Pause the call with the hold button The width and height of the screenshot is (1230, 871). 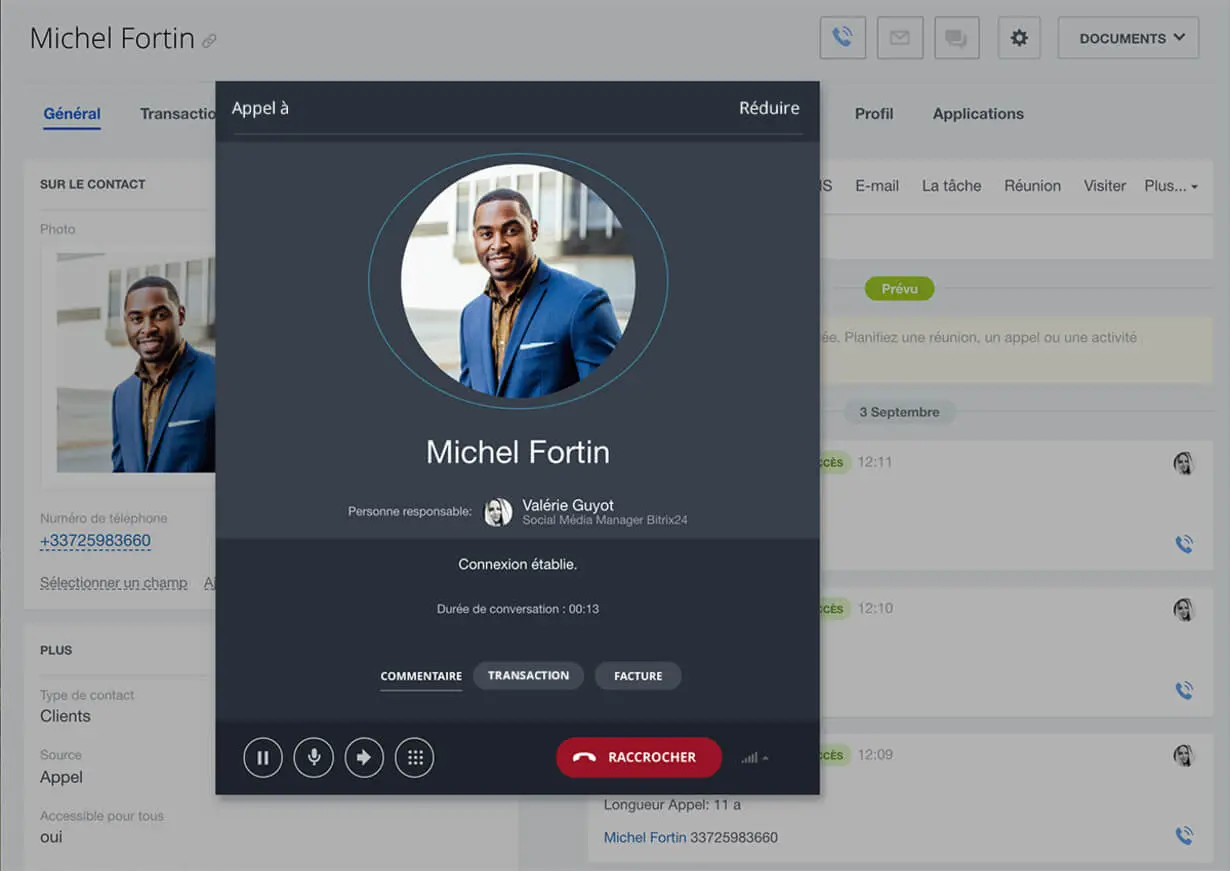click(x=263, y=758)
